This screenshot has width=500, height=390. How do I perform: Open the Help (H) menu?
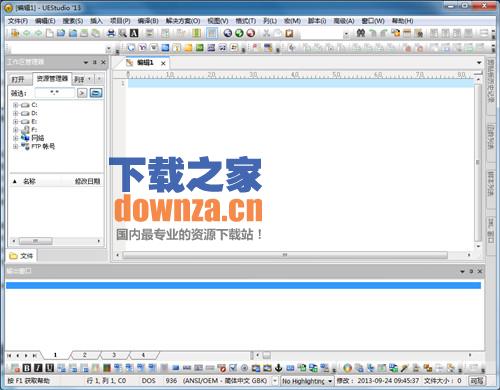pyautogui.click(x=403, y=21)
